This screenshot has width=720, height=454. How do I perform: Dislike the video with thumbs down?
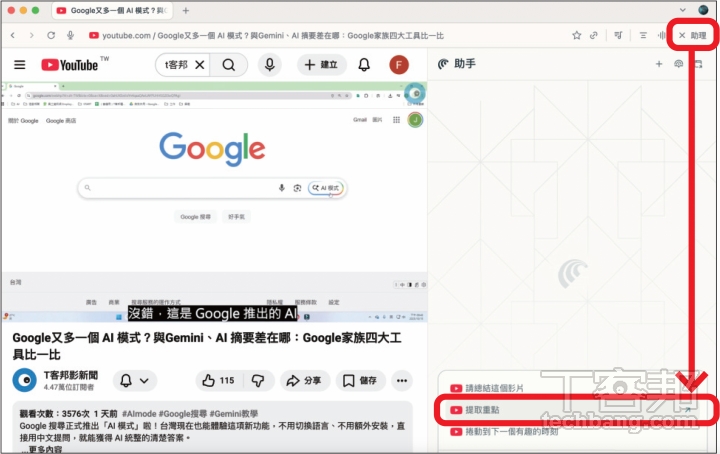tap(258, 381)
